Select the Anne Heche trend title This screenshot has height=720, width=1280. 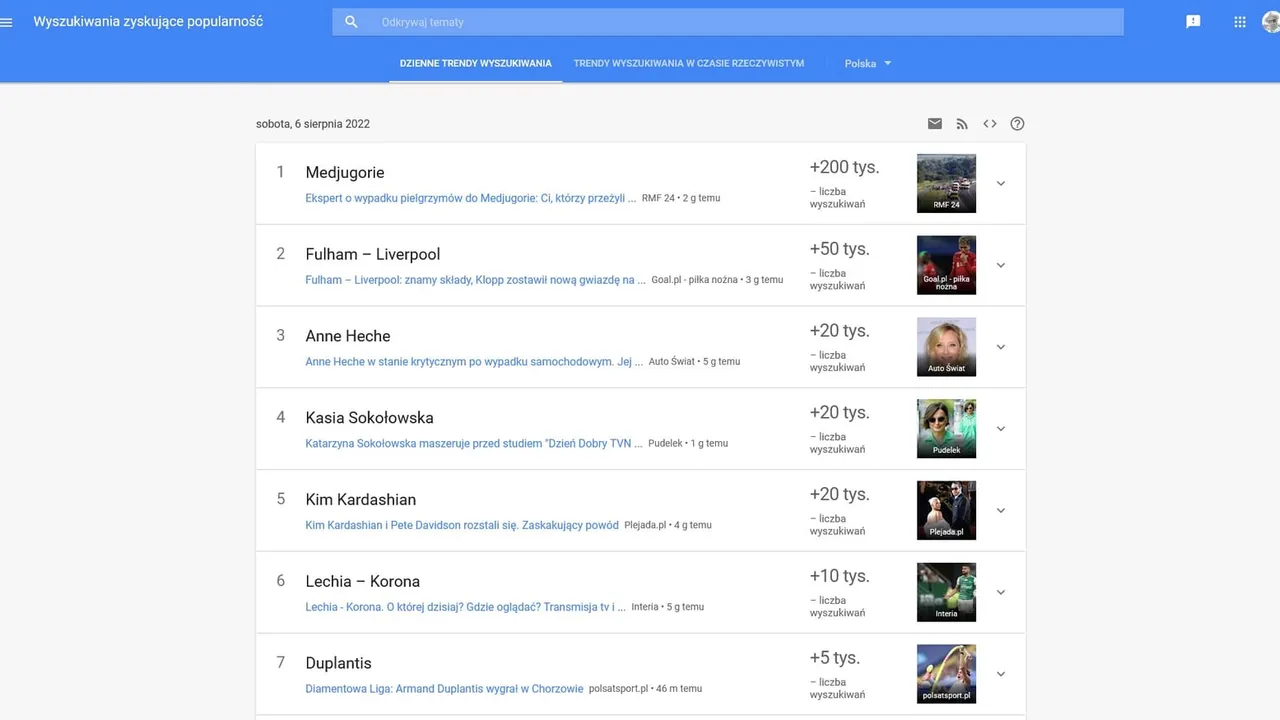(348, 337)
